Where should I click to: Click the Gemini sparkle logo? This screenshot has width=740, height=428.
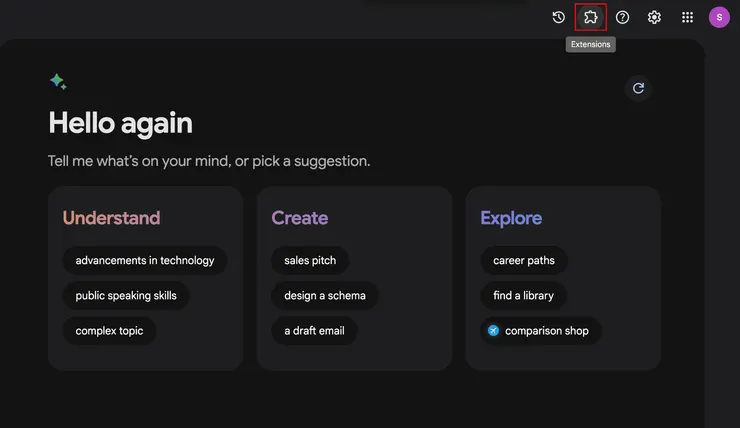[x=58, y=82]
